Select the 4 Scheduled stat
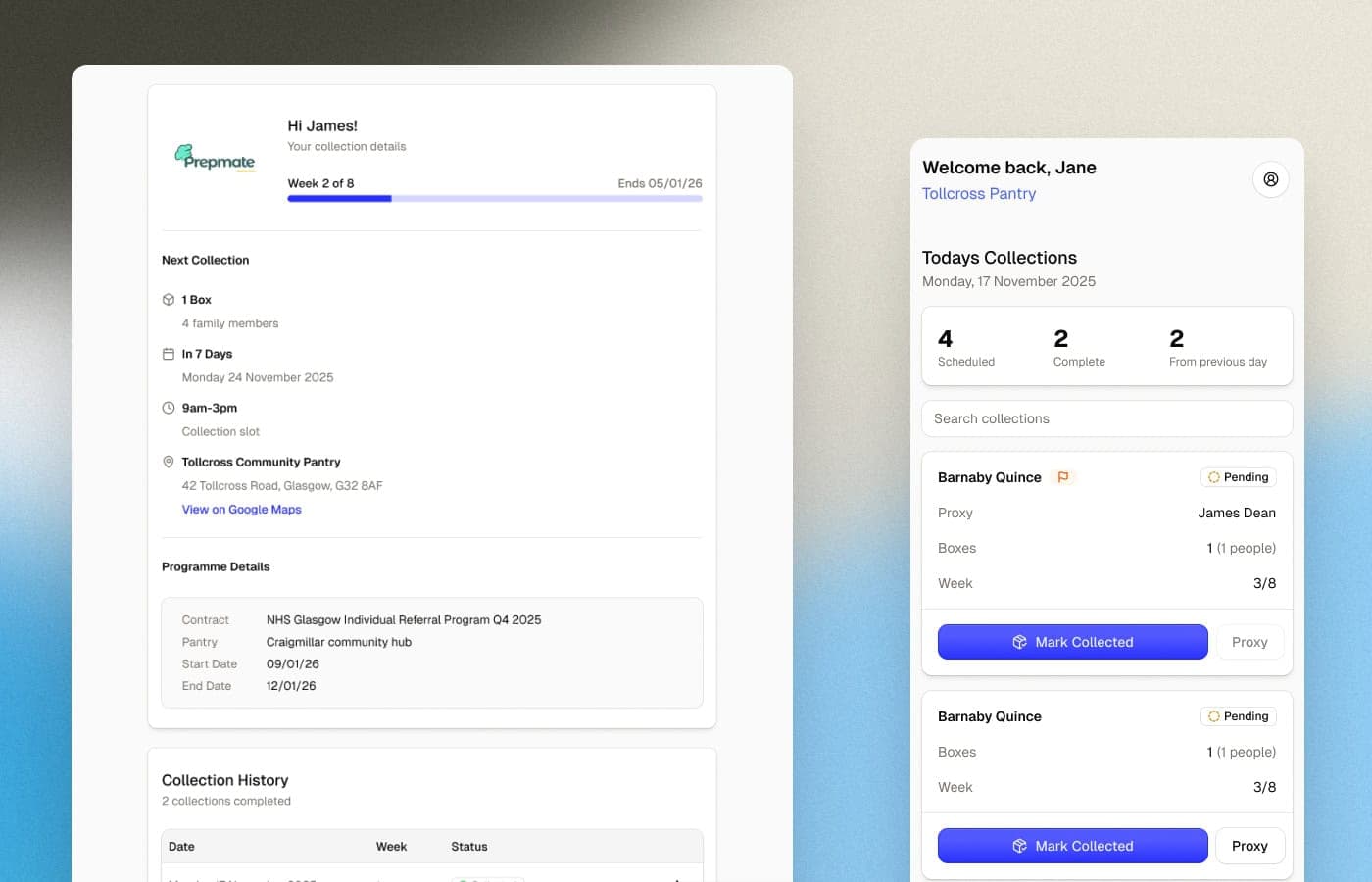 click(966, 347)
